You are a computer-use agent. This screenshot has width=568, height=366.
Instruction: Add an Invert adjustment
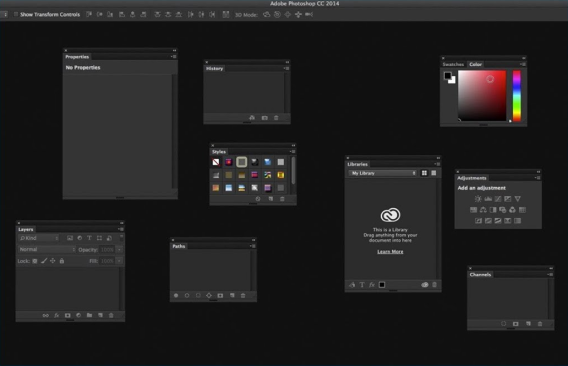(x=479, y=221)
